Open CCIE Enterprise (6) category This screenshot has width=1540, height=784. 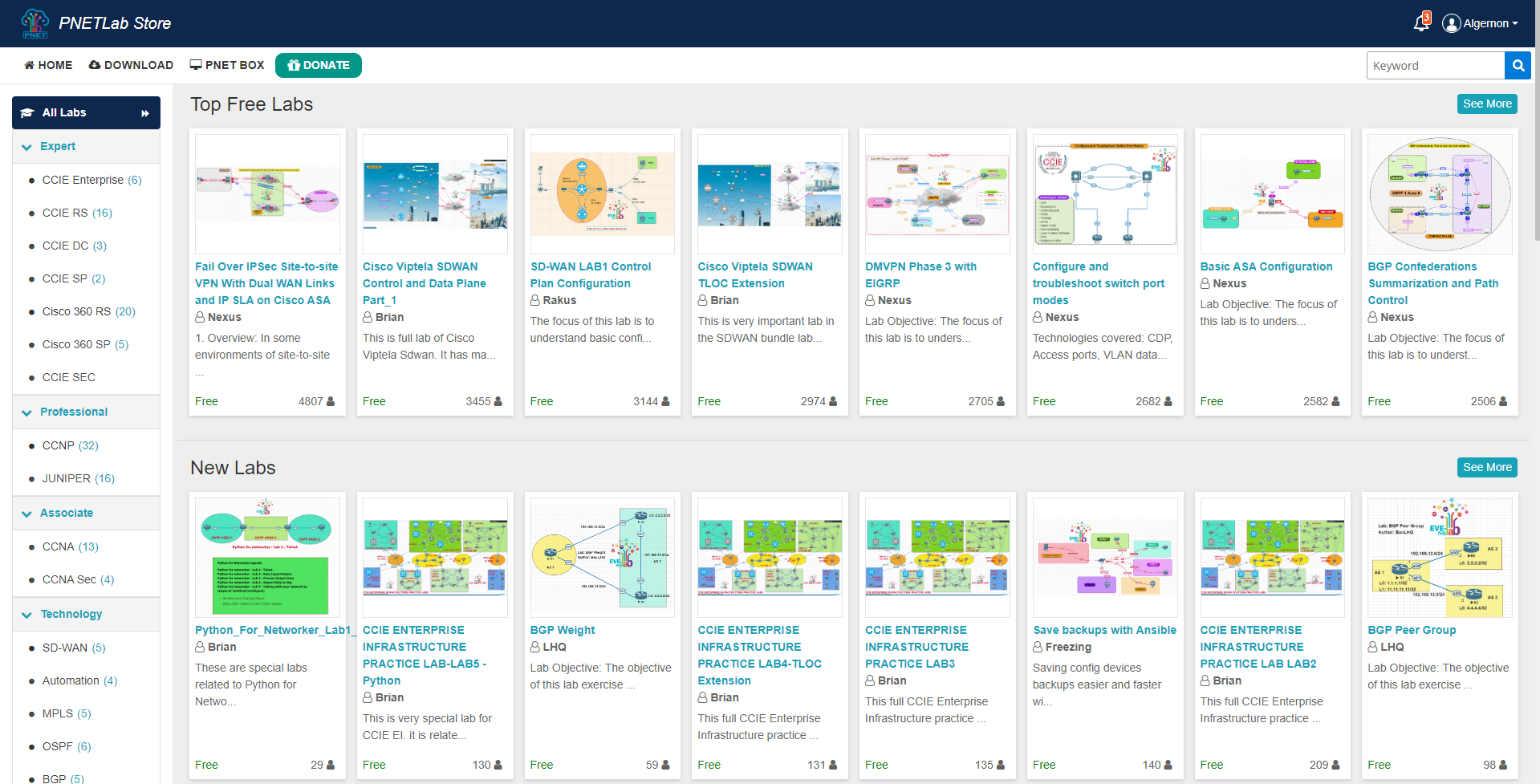(91, 180)
